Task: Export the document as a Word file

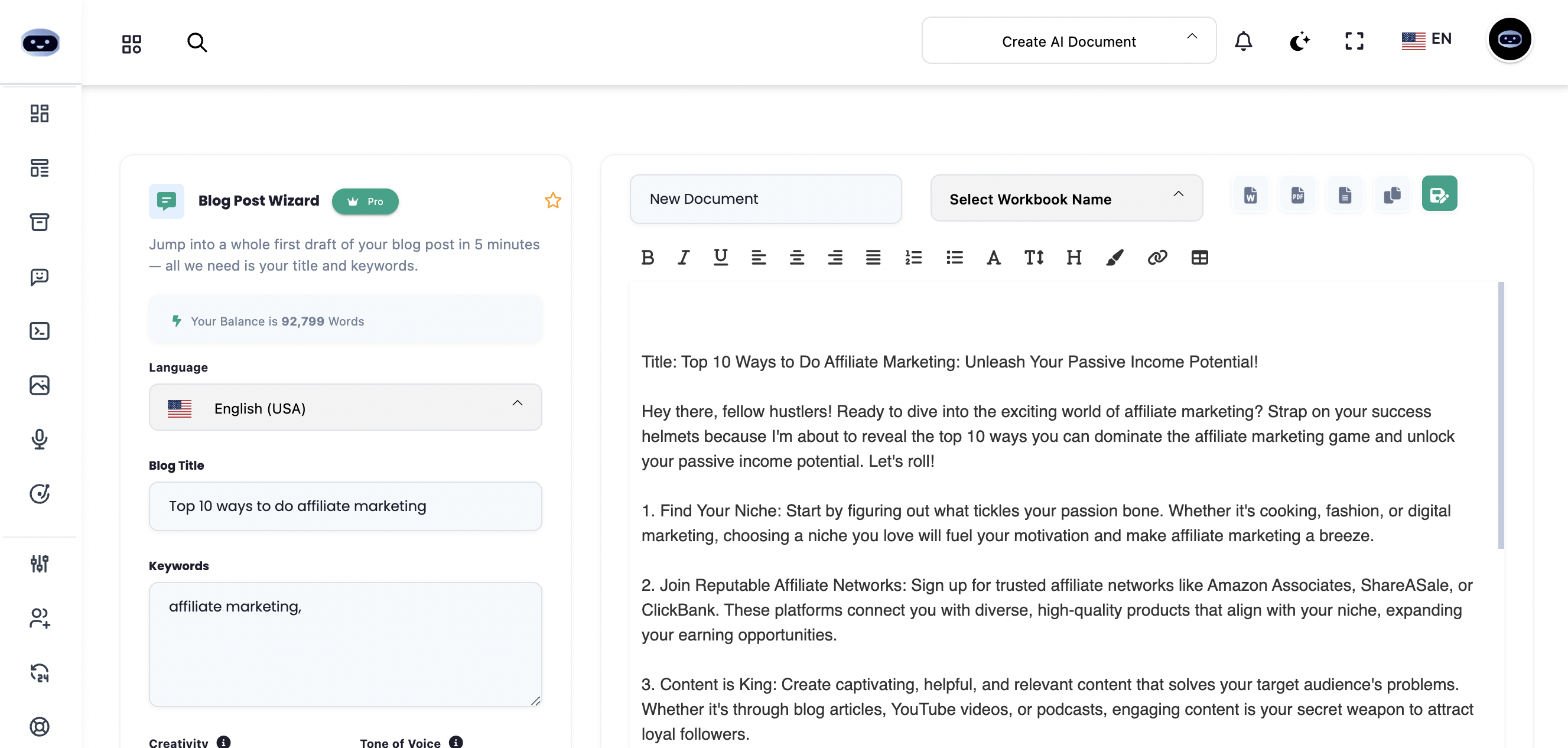Action: (1250, 195)
